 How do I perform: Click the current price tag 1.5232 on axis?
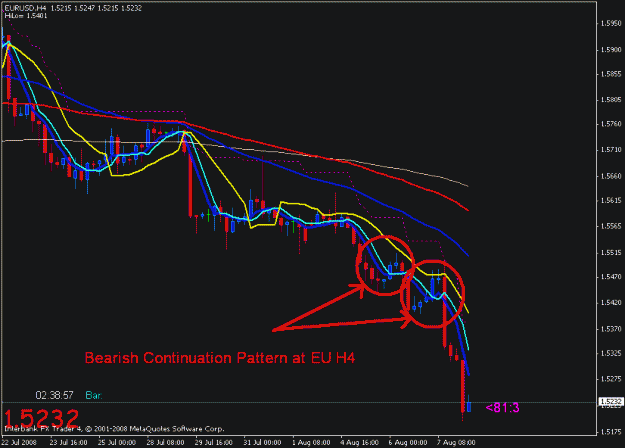click(x=611, y=402)
